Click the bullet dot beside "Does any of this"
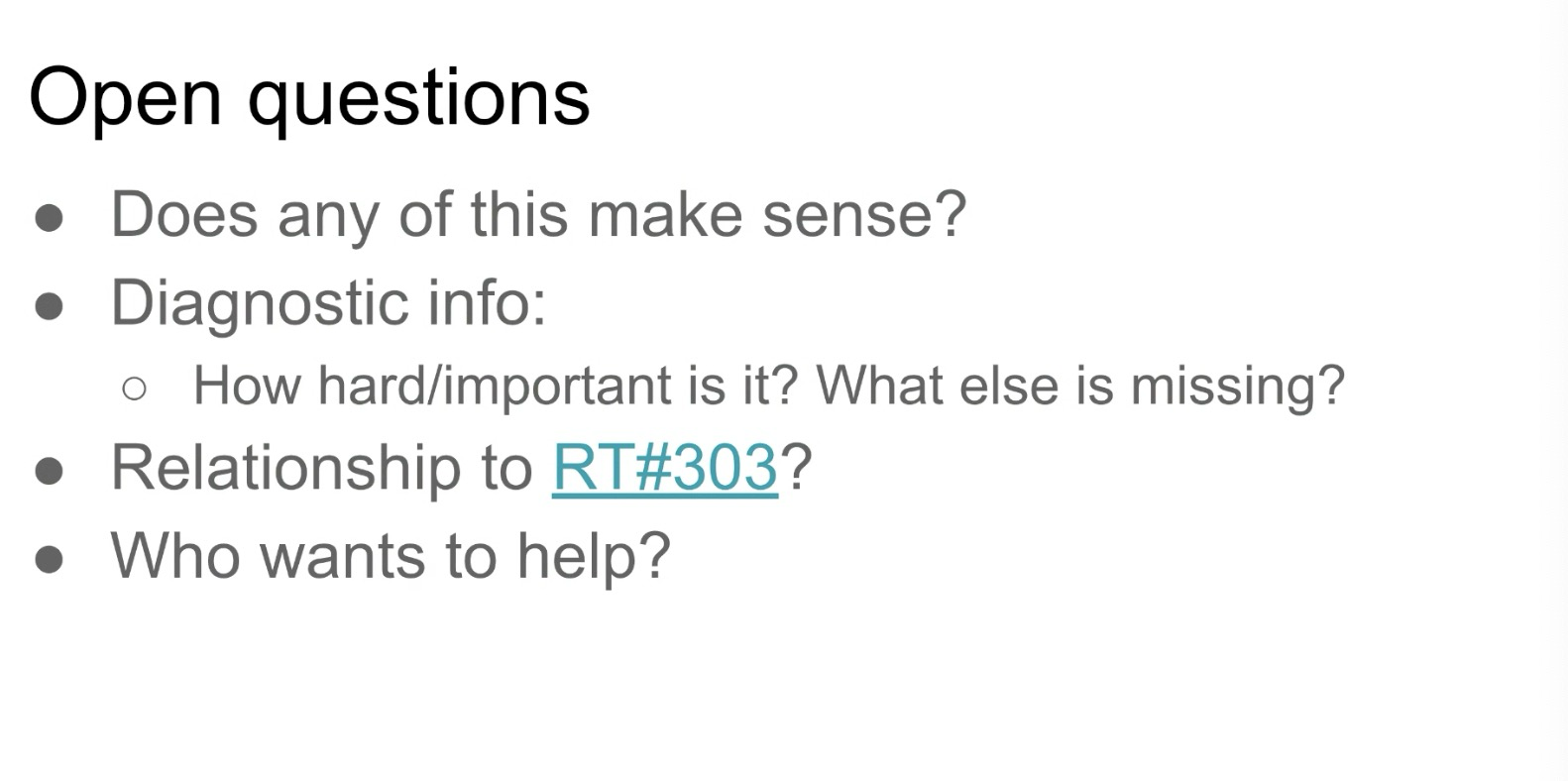1568x781 pixels. click(x=50, y=218)
